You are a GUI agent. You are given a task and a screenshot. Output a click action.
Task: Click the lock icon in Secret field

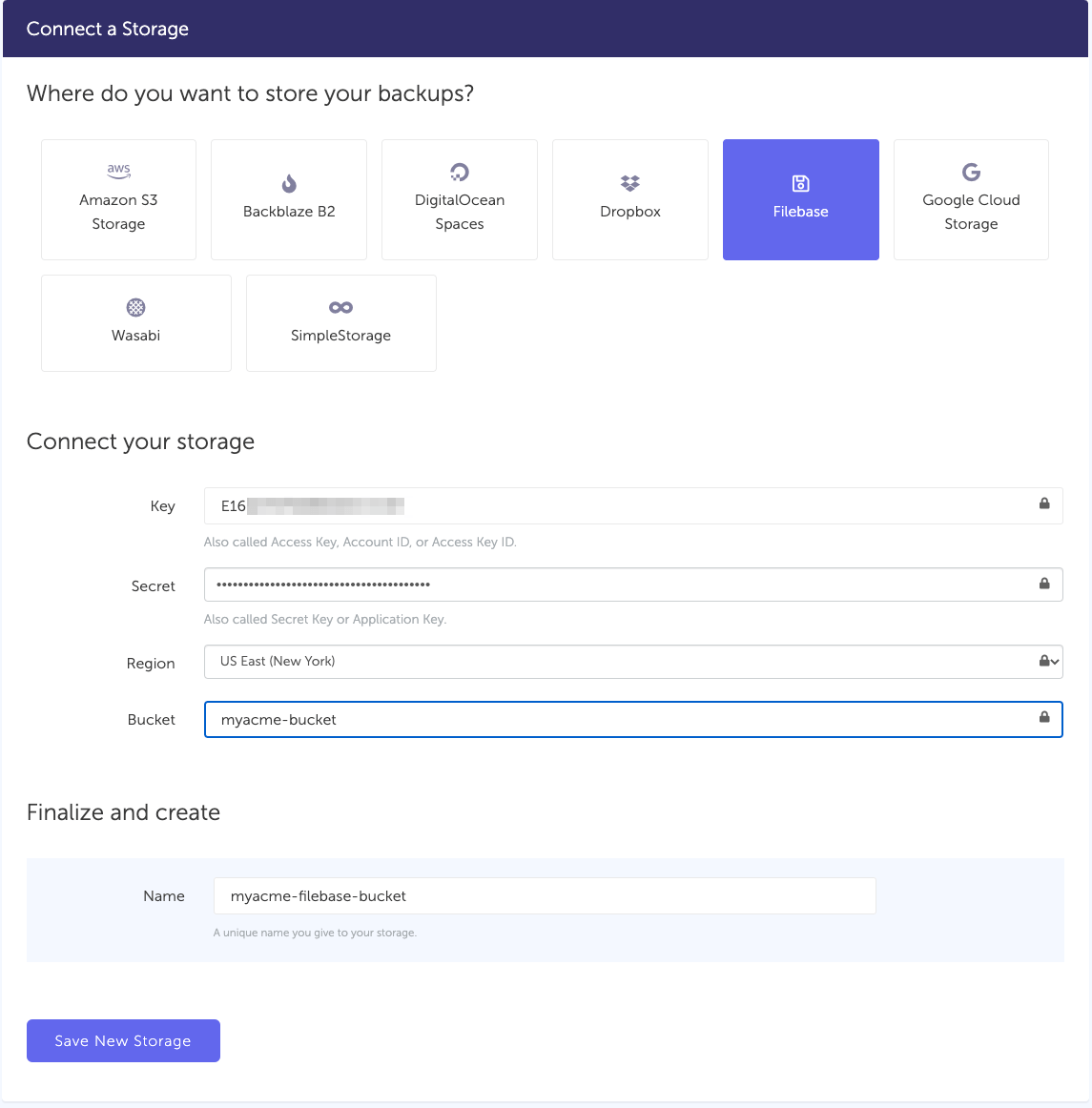point(1044,583)
